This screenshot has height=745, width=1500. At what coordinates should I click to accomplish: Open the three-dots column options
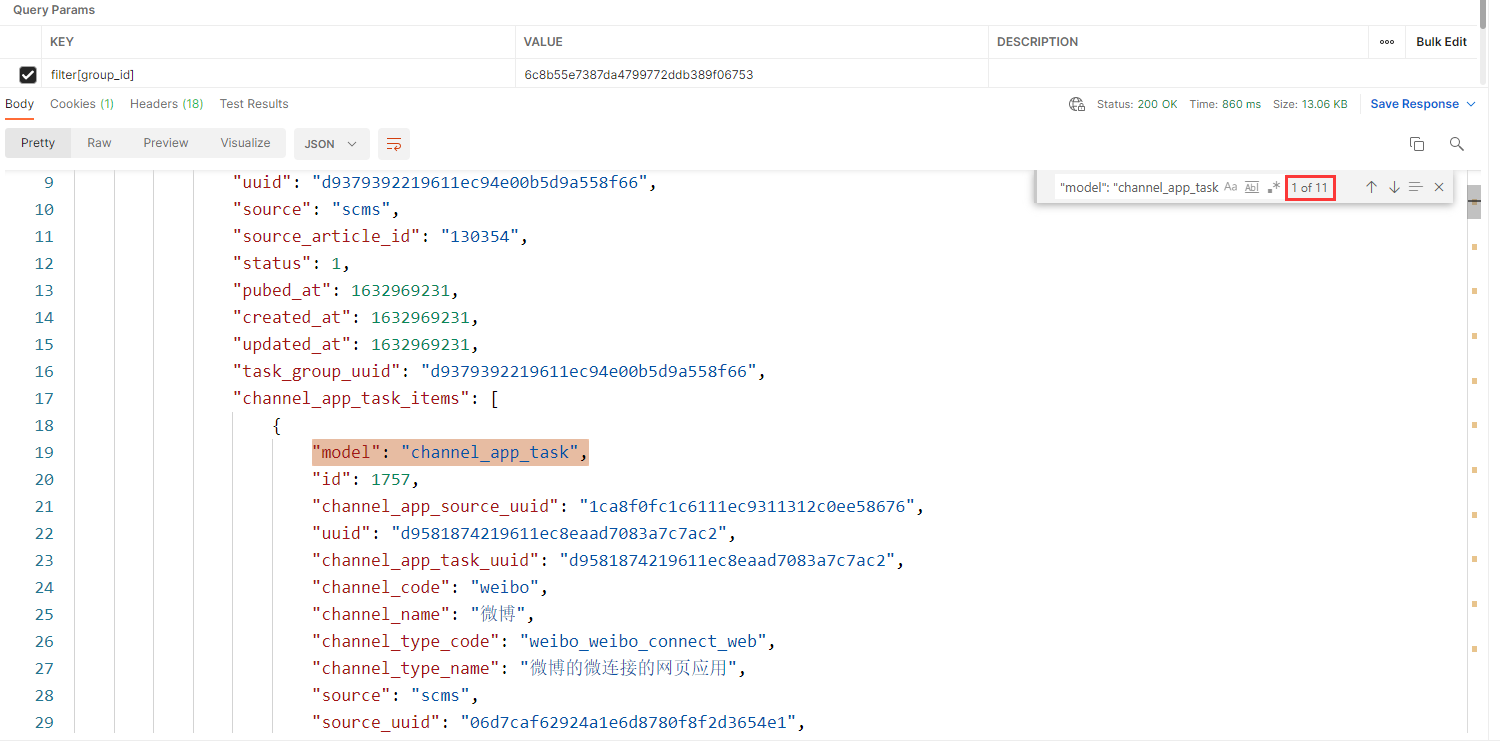click(x=1386, y=42)
